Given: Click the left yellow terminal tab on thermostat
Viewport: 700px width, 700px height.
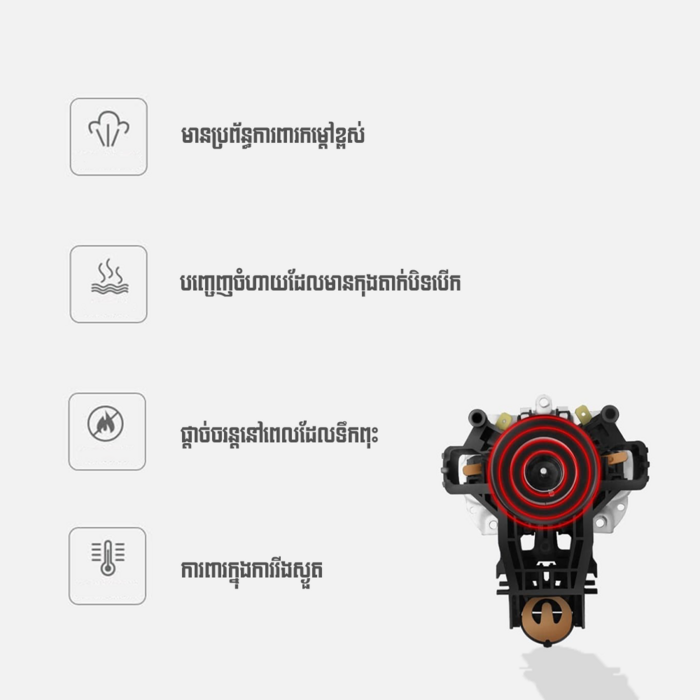Looking at the screenshot, I should click(504, 420).
